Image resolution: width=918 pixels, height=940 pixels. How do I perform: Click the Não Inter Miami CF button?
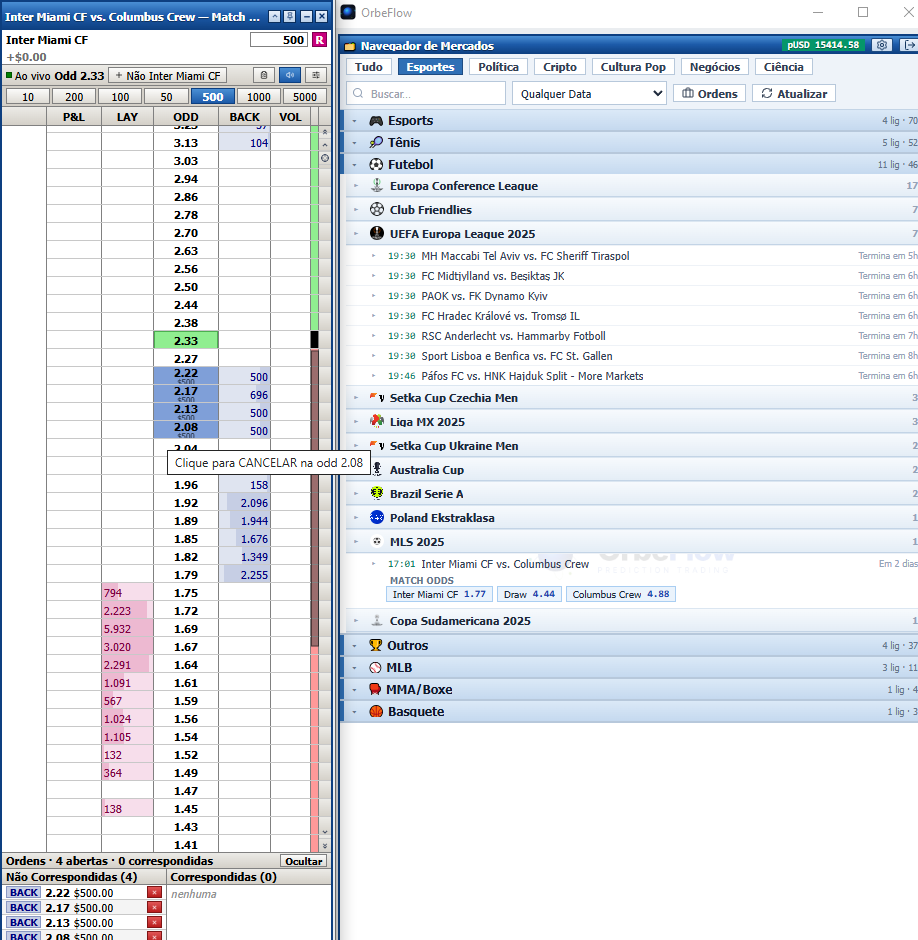[x=167, y=76]
